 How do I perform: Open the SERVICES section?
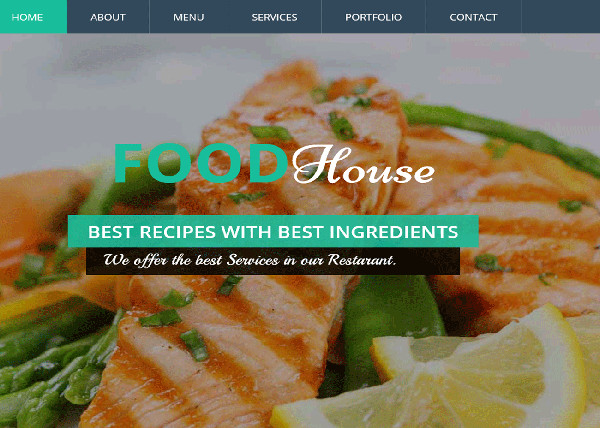(x=274, y=17)
